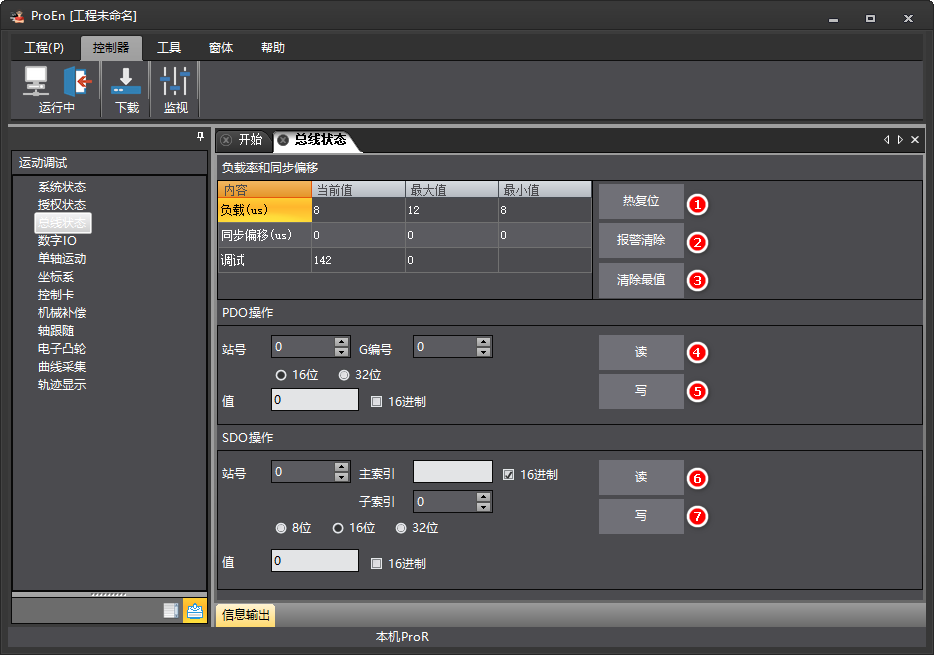Select the SDO 8位 radio button

281,528
